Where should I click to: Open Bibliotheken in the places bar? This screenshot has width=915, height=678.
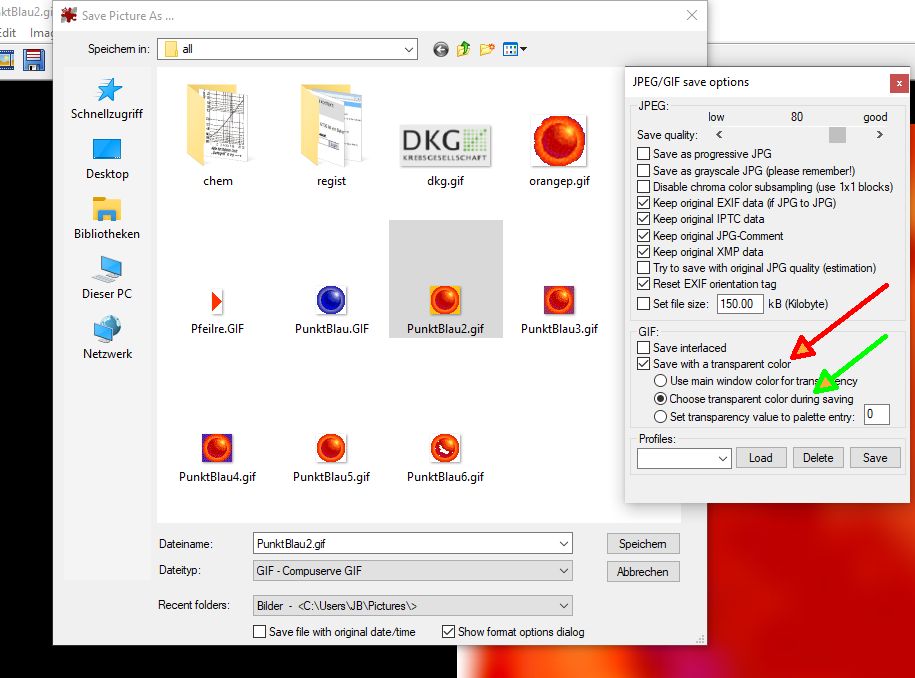tap(107, 219)
